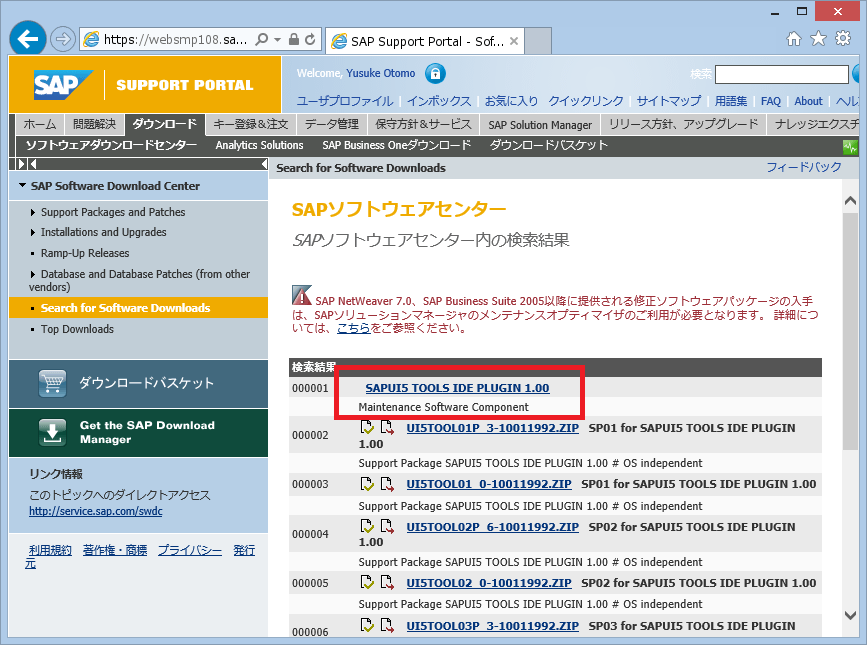
Task: Click the green activity icon on navigation bar
Action: 850,146
